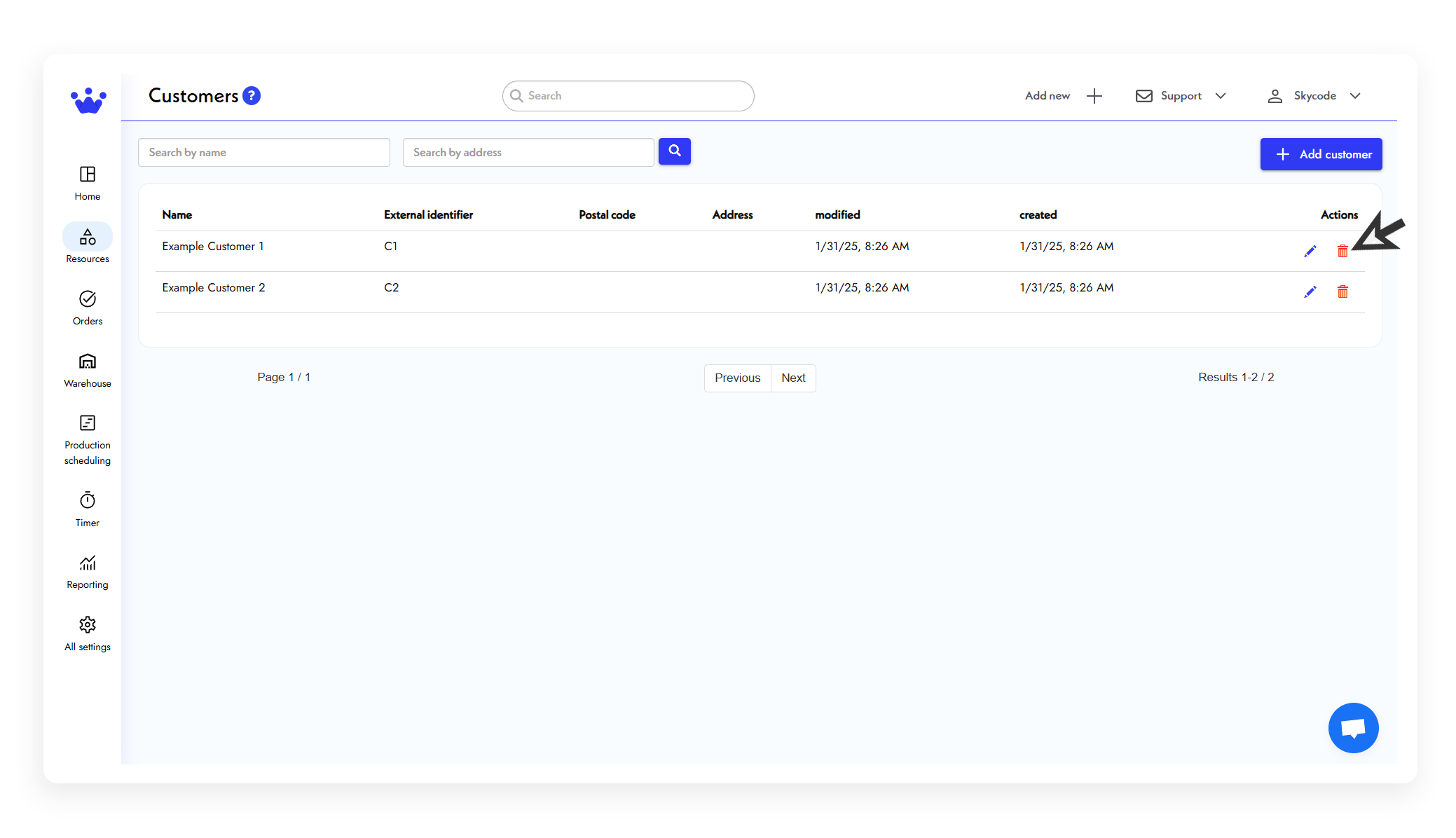Image resolution: width=1456 pixels, height=838 pixels.
Task: Click the Name column header
Action: click(x=177, y=214)
